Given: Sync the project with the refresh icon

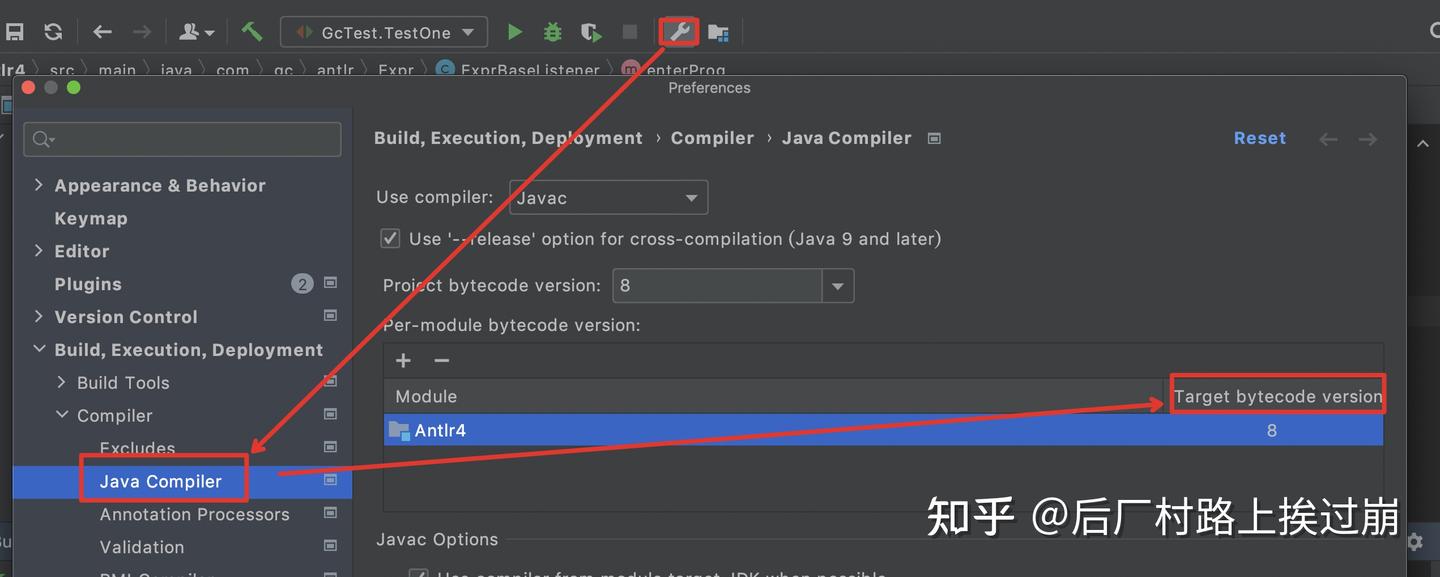Looking at the screenshot, I should (52, 31).
